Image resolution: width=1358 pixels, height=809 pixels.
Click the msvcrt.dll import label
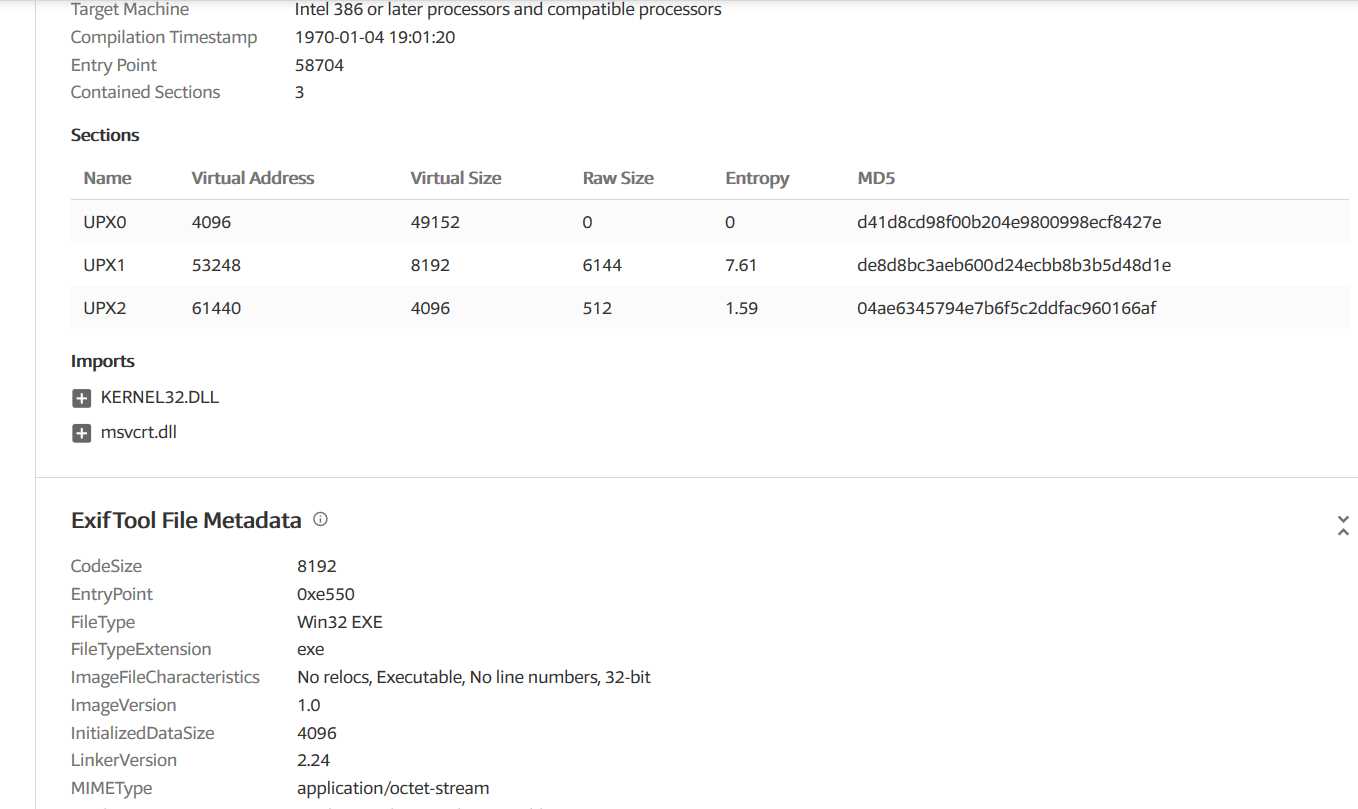tap(139, 433)
